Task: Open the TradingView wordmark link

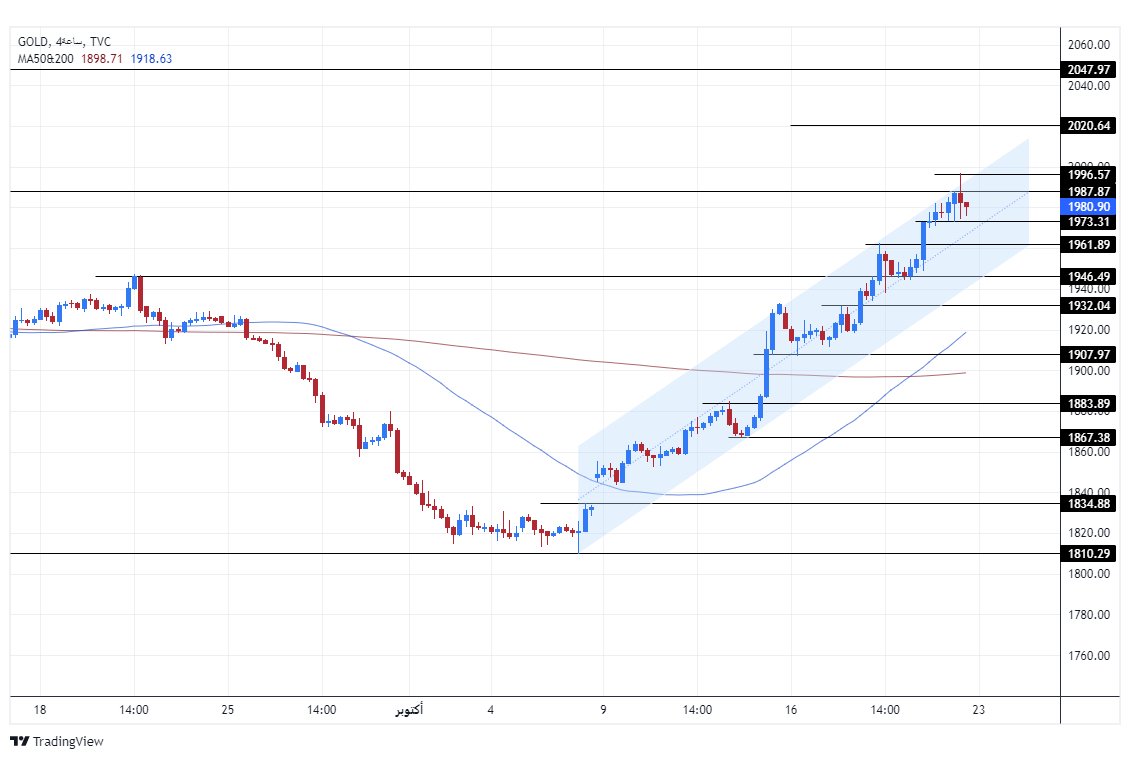Action: (68, 741)
